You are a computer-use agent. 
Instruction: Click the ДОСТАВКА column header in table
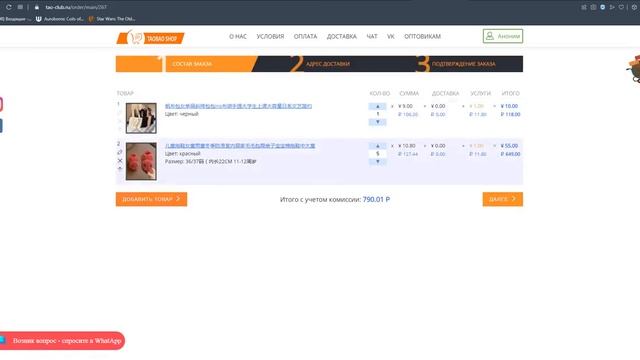coord(445,93)
